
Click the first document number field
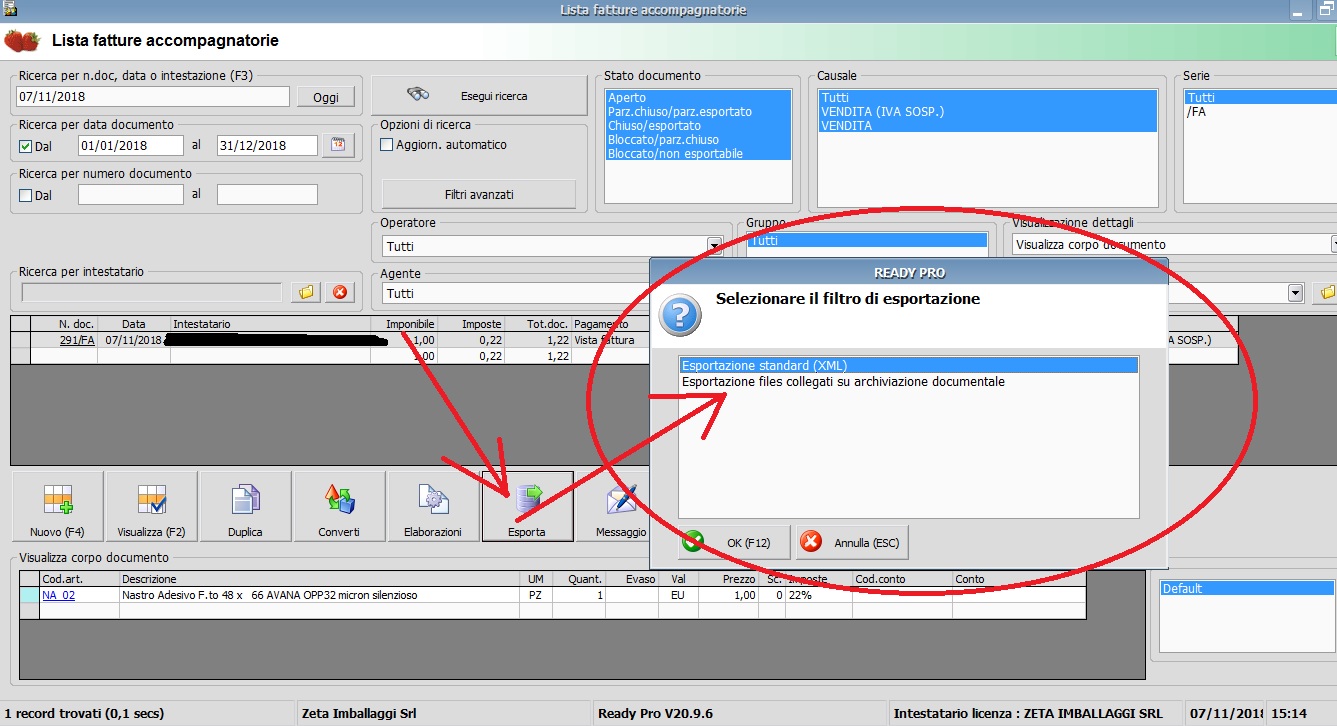(131, 195)
